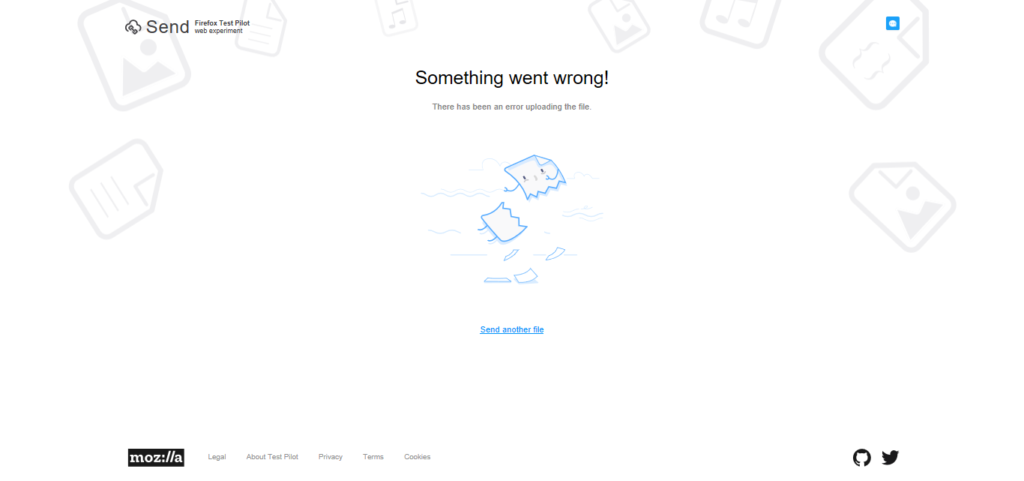This screenshot has height=481, width=1024.
Task: Click the "Something went wrong!" heading
Action: (512, 78)
